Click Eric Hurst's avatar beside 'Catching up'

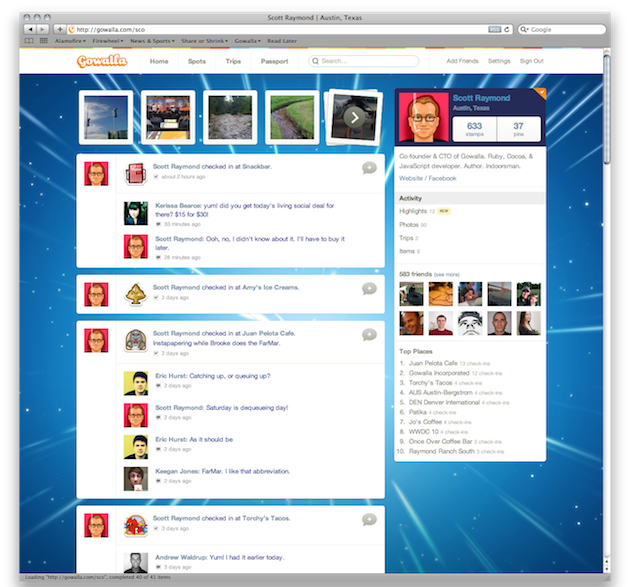coord(136,383)
